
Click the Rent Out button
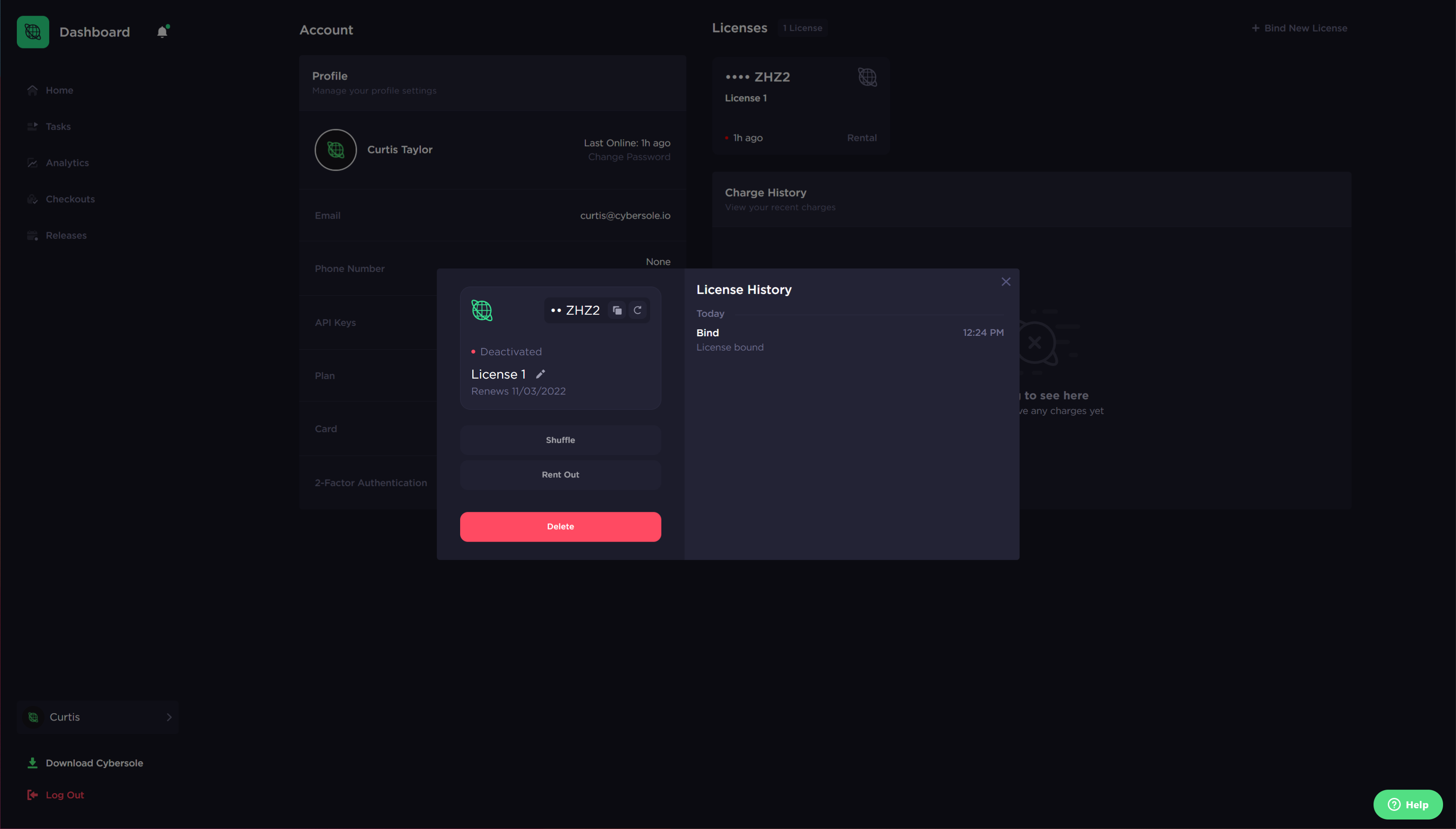point(560,475)
